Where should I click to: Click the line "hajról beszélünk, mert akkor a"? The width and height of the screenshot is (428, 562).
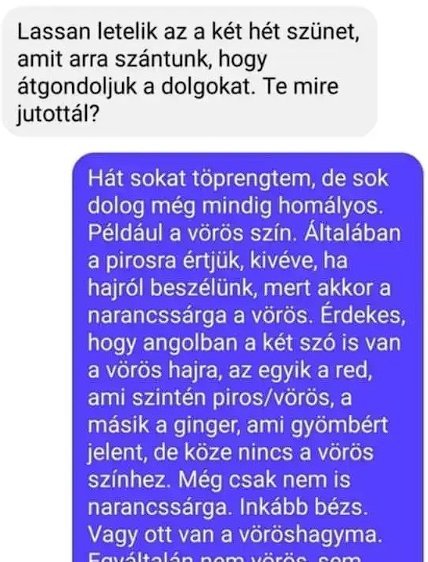coord(239,289)
